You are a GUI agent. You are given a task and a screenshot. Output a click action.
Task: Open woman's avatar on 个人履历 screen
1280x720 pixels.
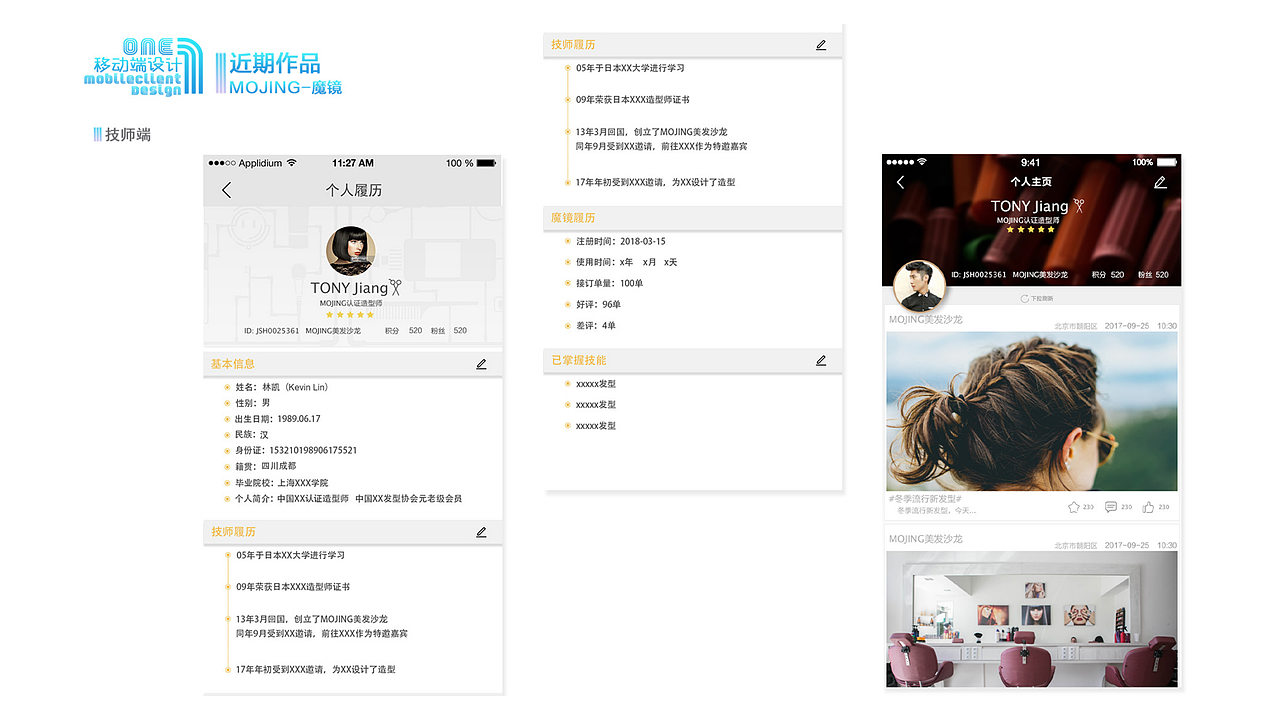click(351, 251)
